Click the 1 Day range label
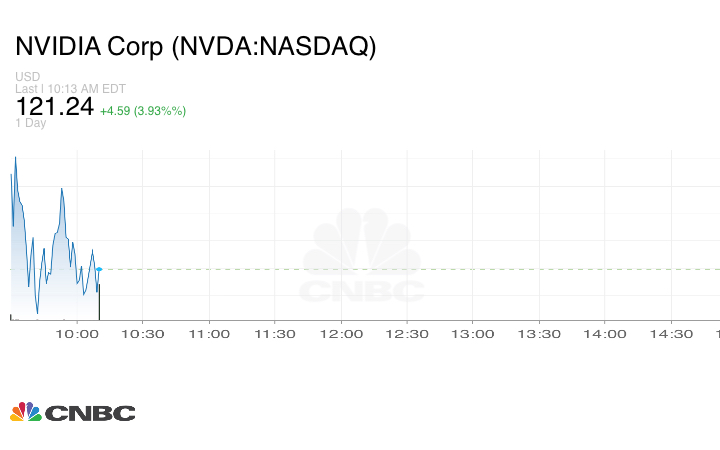 click(x=31, y=124)
